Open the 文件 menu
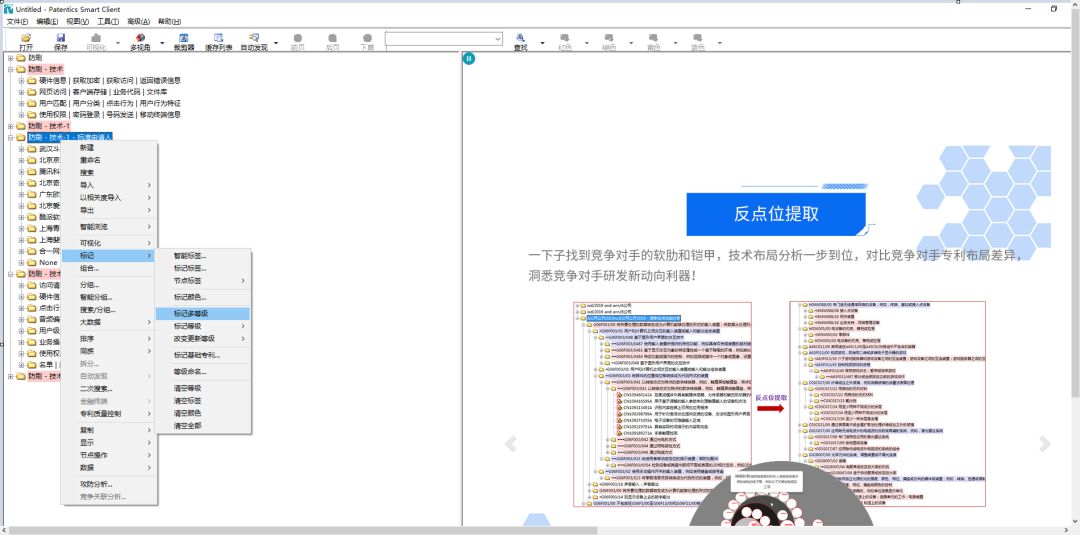This screenshot has width=1080, height=535. (17, 21)
